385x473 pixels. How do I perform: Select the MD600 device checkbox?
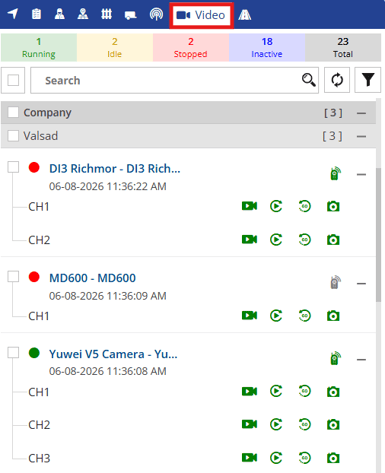tap(13, 276)
